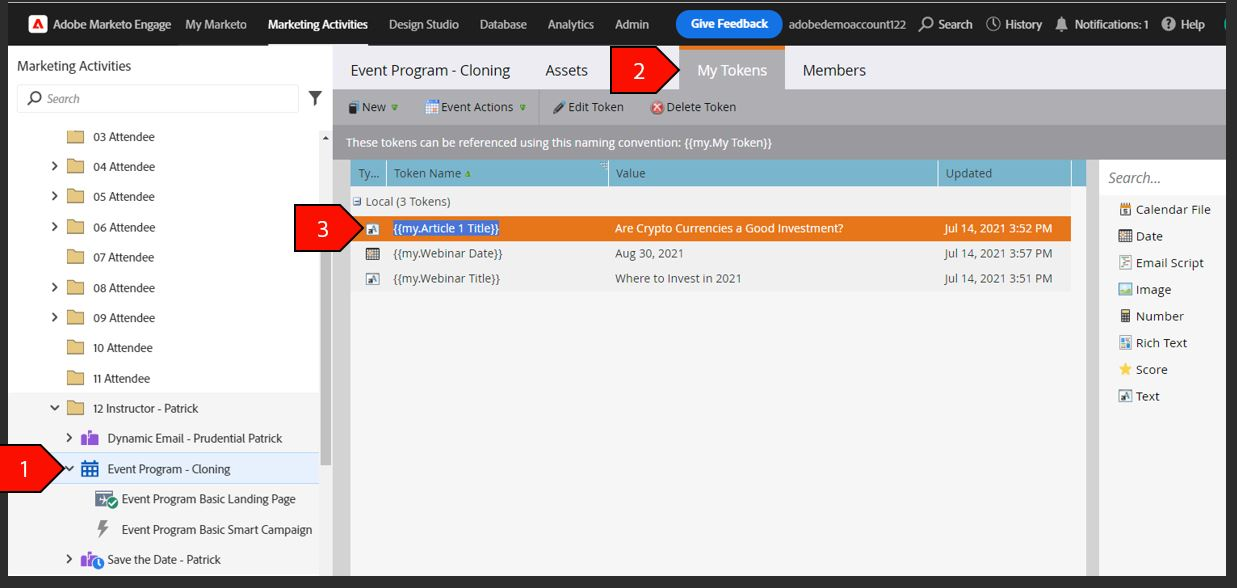
Task: Select the {{my.Webinar Date}} token row
Action: coord(710,253)
